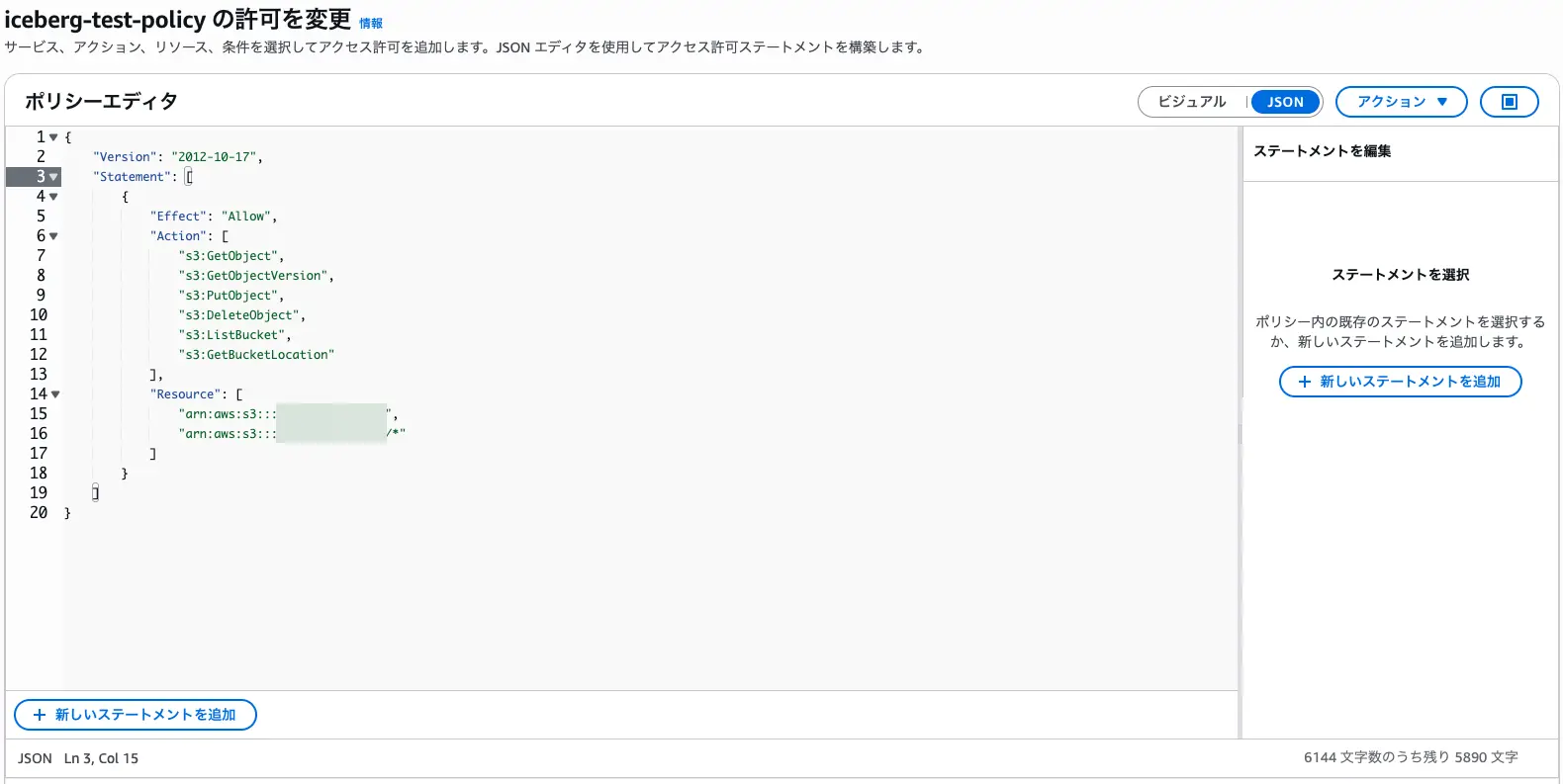Click the Effect Allow line in the editor
The width and height of the screenshot is (1563, 784).
coord(216,216)
